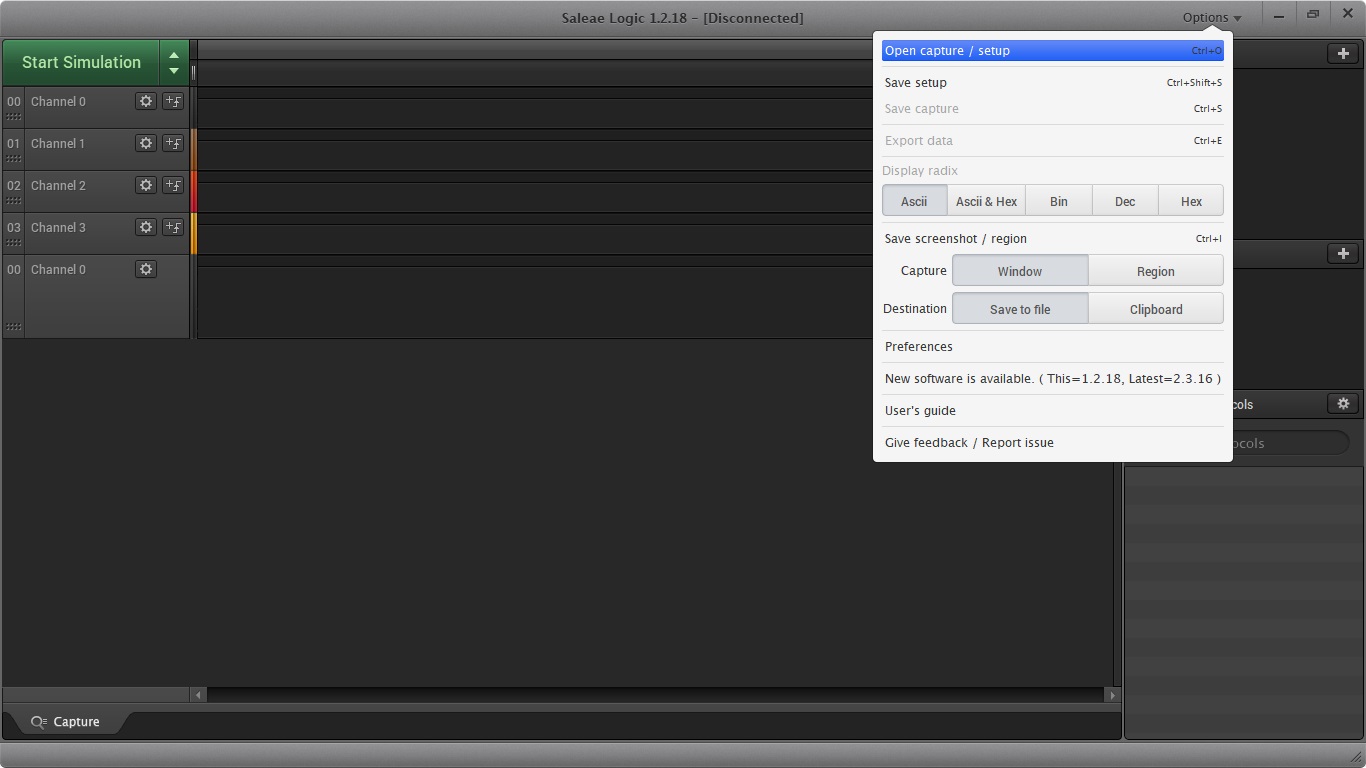Open capture settings arrows beside Start Simulation
The image size is (1366, 768).
[174, 62]
